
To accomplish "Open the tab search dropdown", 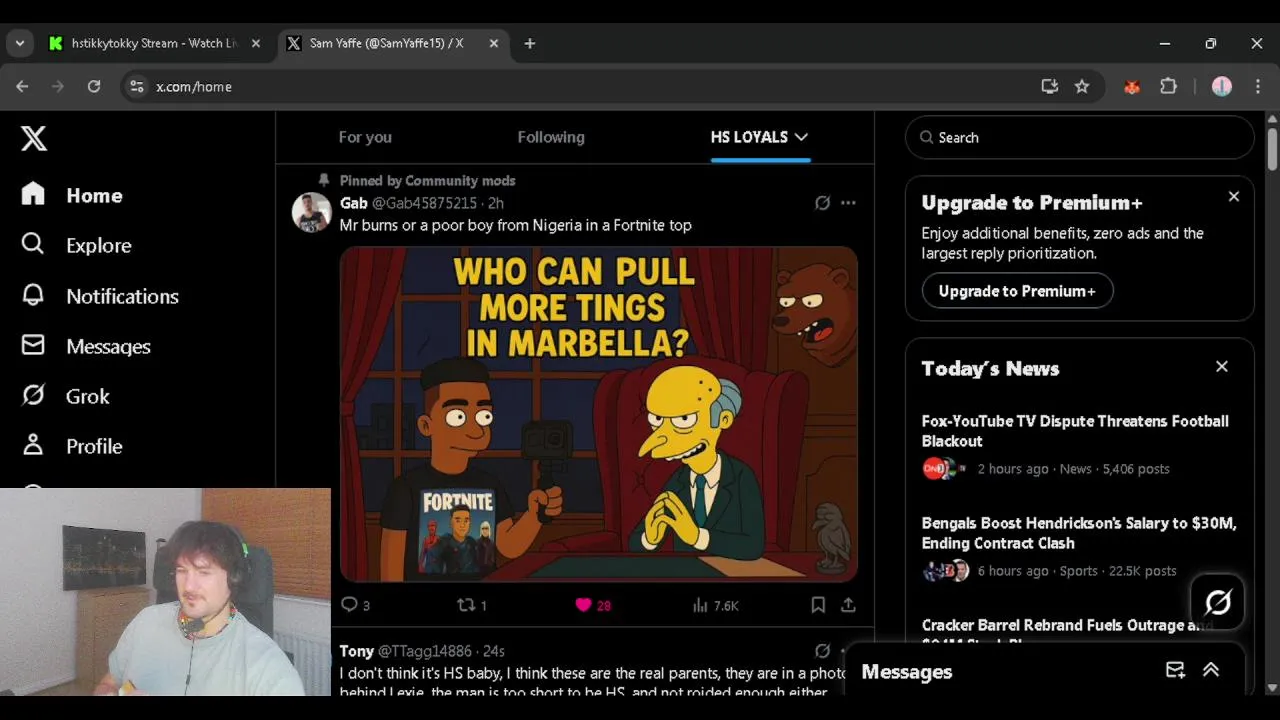I will [x=20, y=43].
